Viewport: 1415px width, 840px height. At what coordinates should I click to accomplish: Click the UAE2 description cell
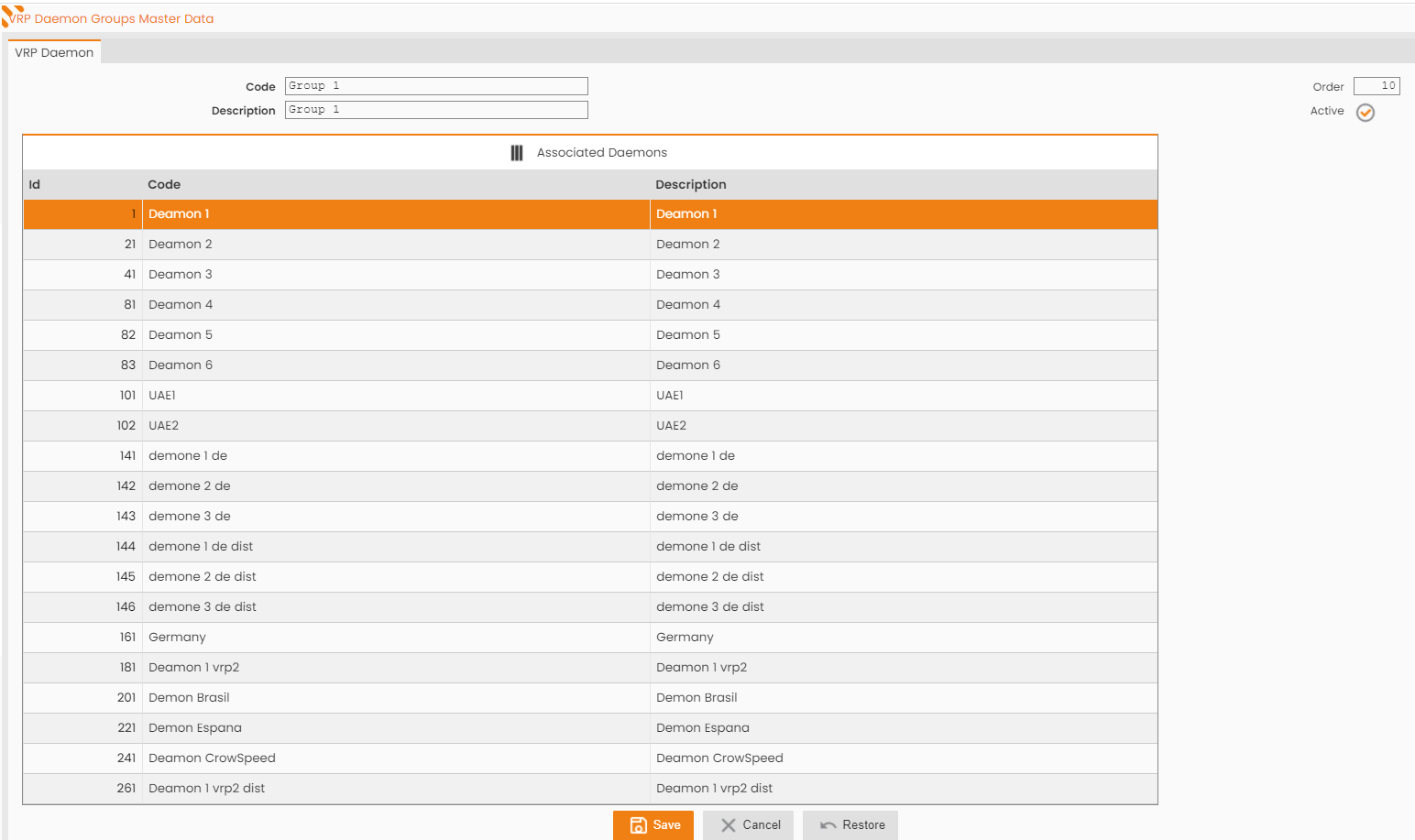click(x=904, y=426)
